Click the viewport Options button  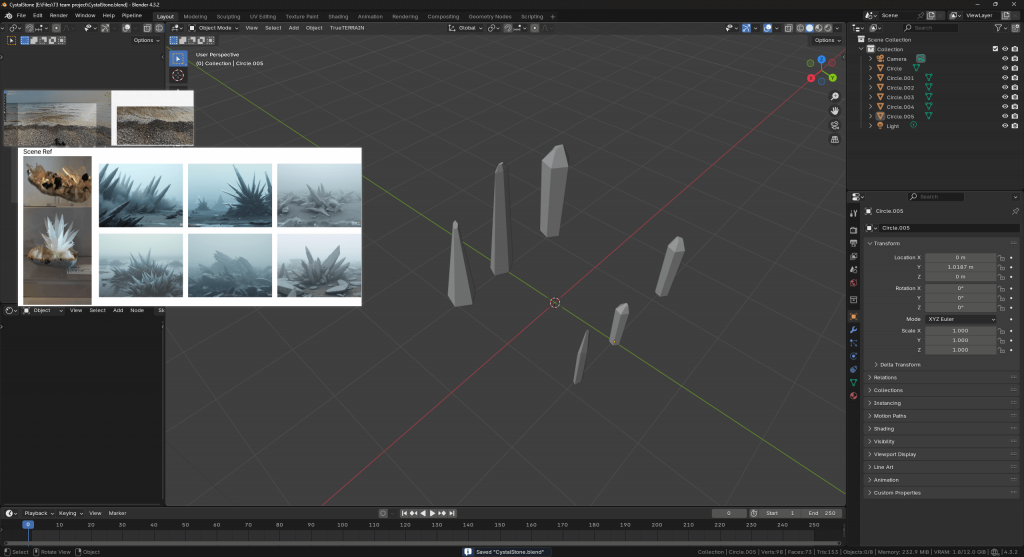[x=826, y=40]
